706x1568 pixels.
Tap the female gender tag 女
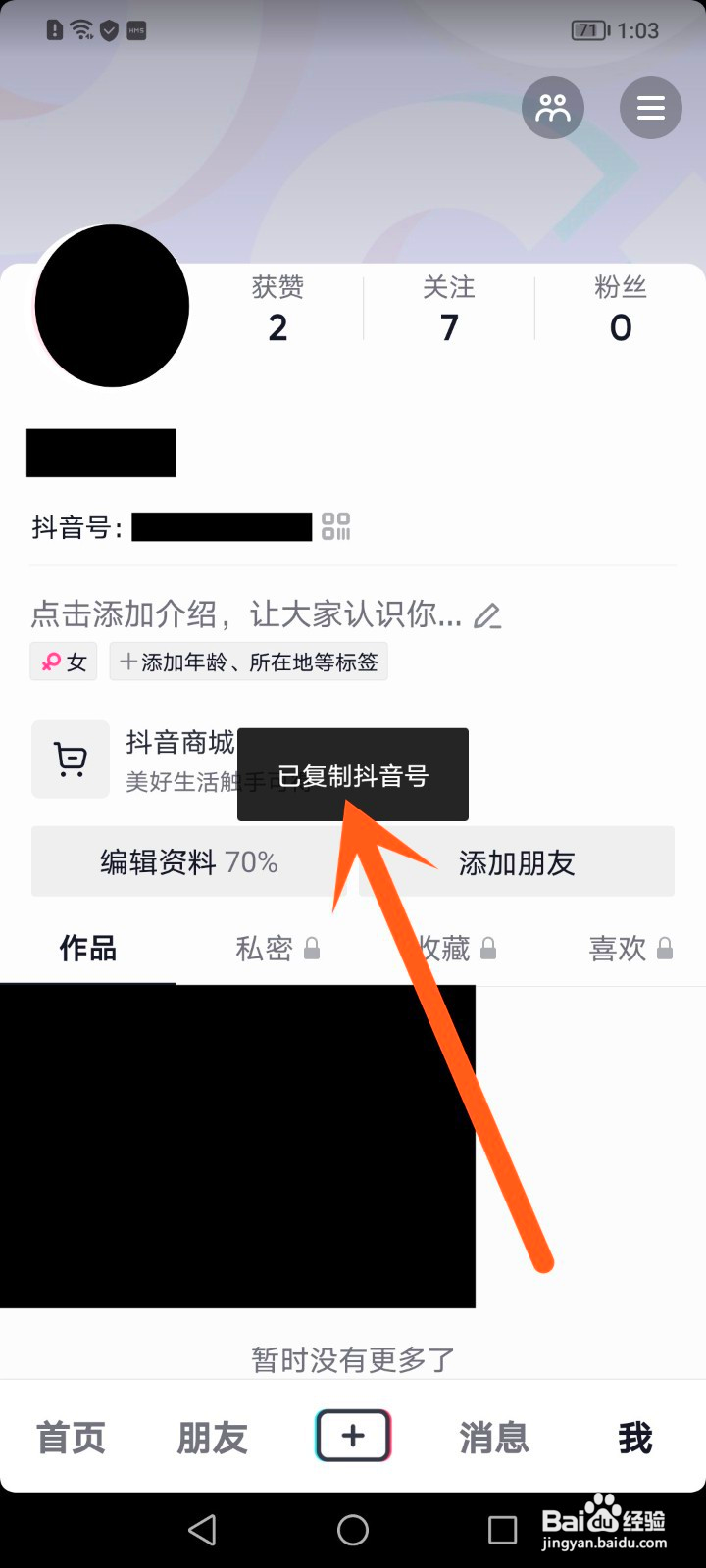(64, 662)
